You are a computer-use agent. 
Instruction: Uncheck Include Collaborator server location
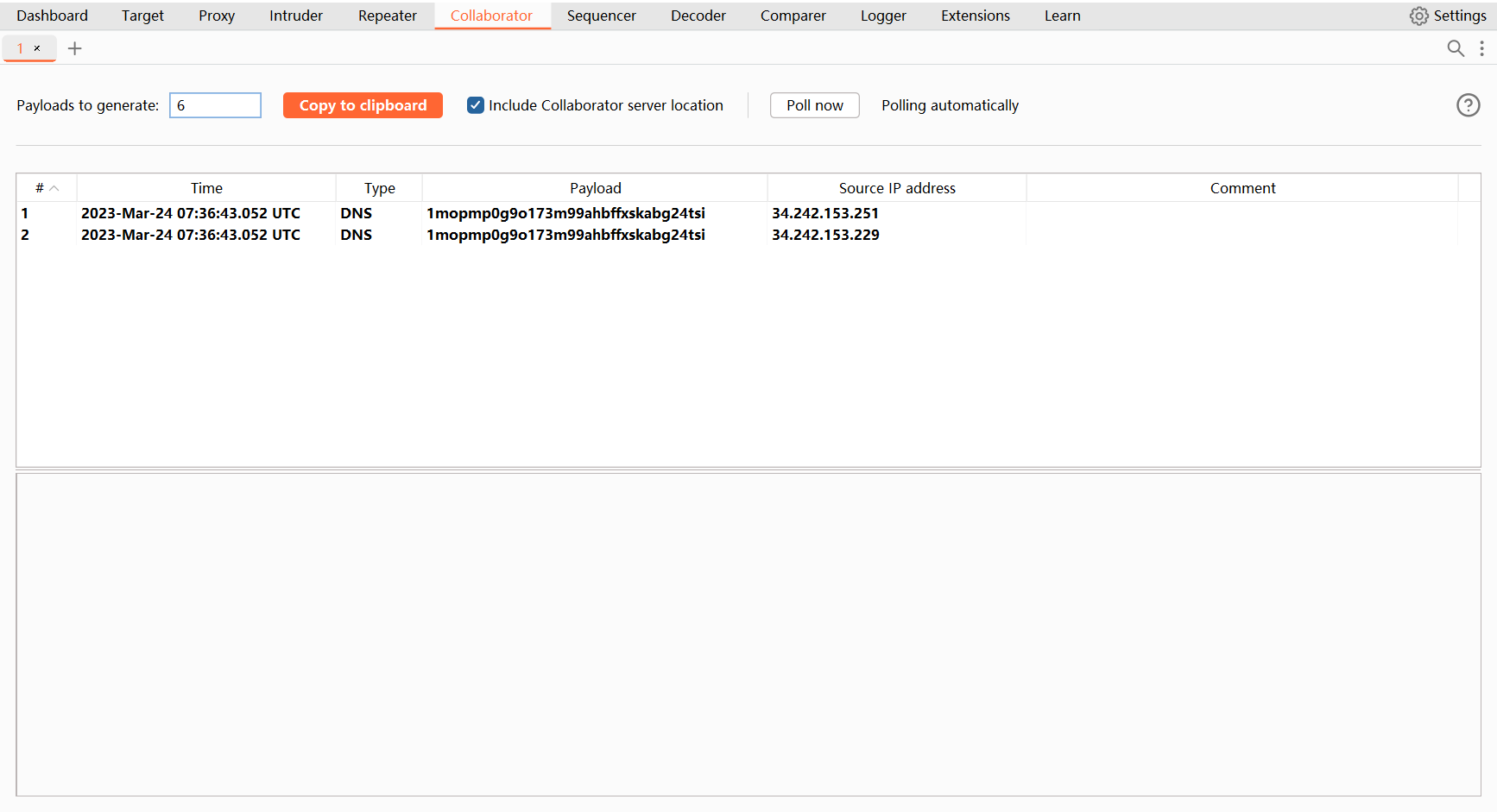click(476, 105)
